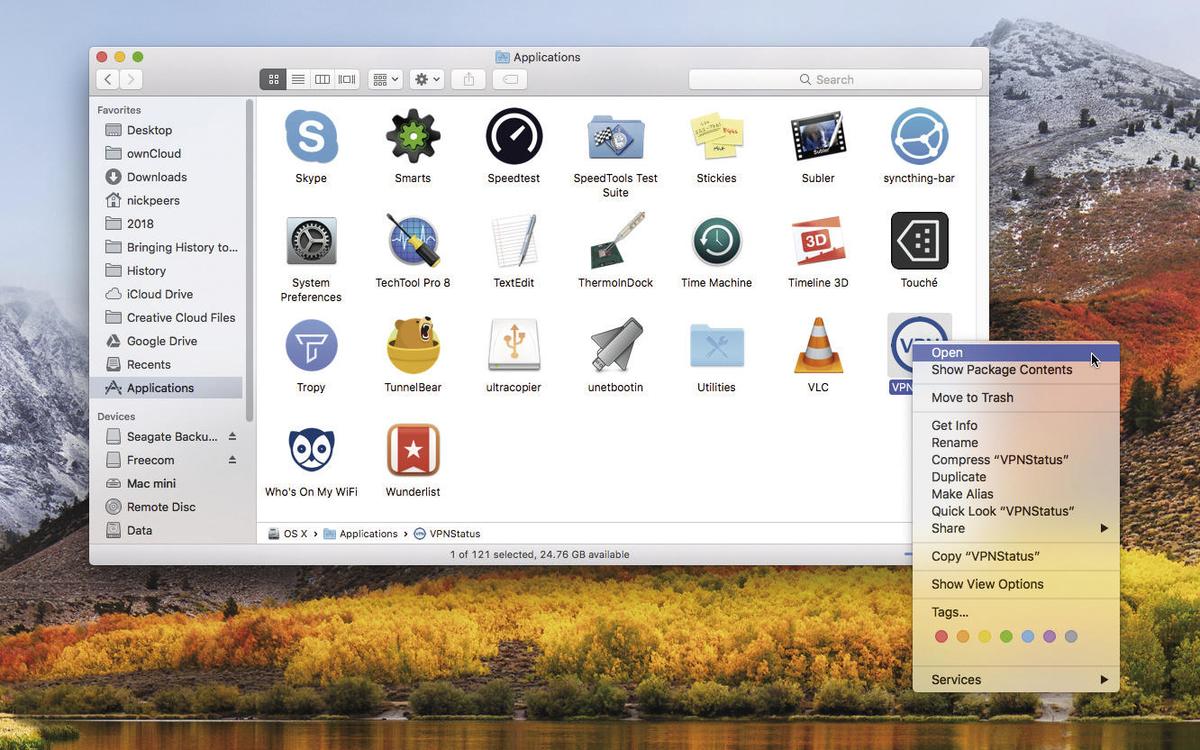Open the Action gear dropdown menu
Image resolution: width=1200 pixels, height=750 pixels.
[427, 79]
